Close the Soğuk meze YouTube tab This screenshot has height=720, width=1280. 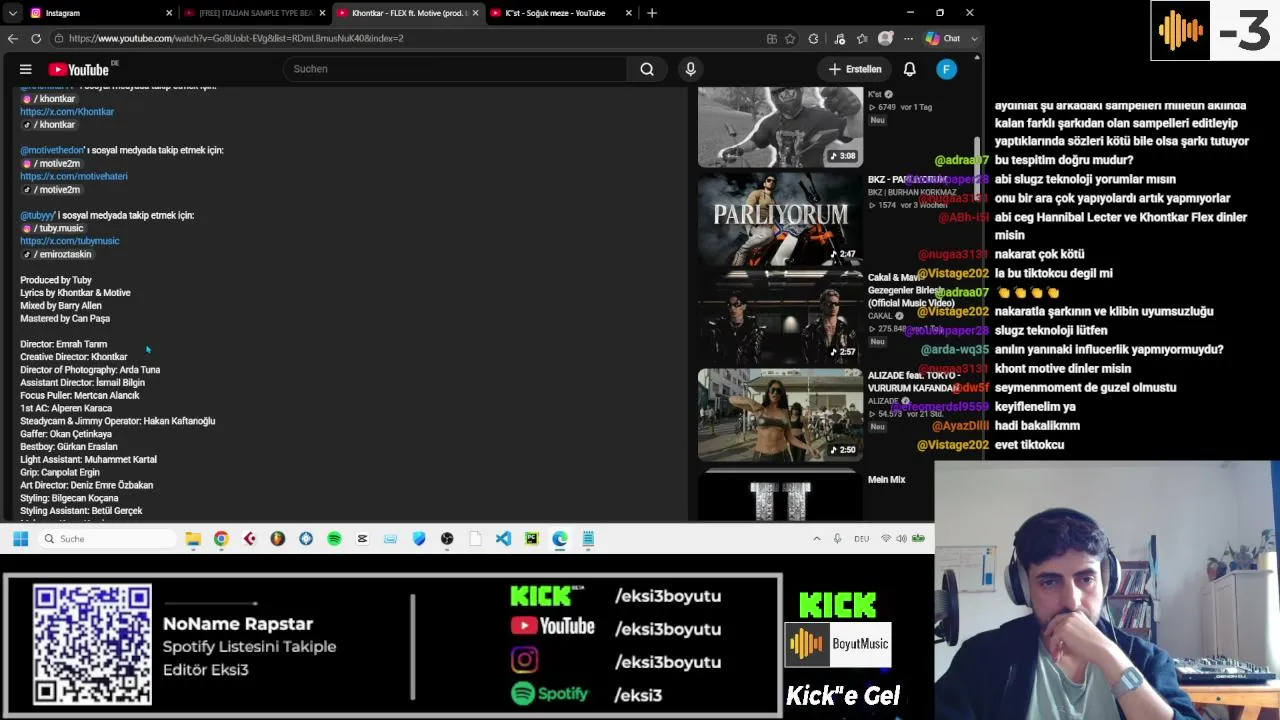pos(629,13)
